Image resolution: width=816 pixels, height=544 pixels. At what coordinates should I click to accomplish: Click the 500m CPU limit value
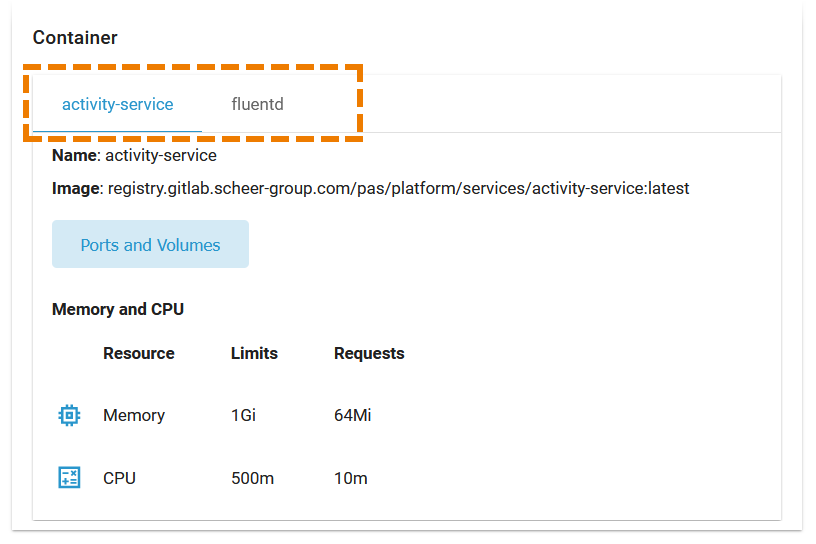click(x=252, y=478)
